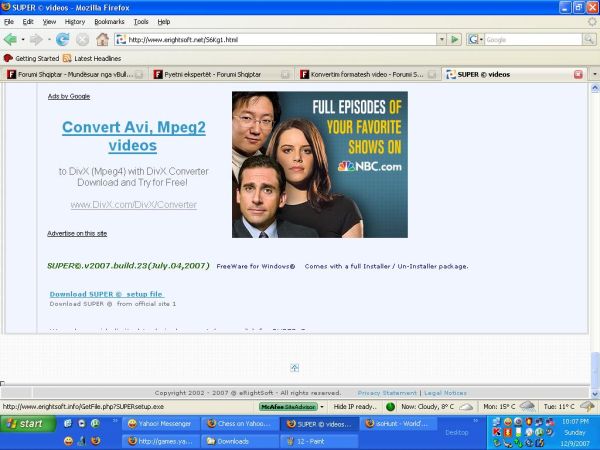The height and width of the screenshot is (450, 600).
Task: Open the address bar history dropdown
Action: coord(442,39)
